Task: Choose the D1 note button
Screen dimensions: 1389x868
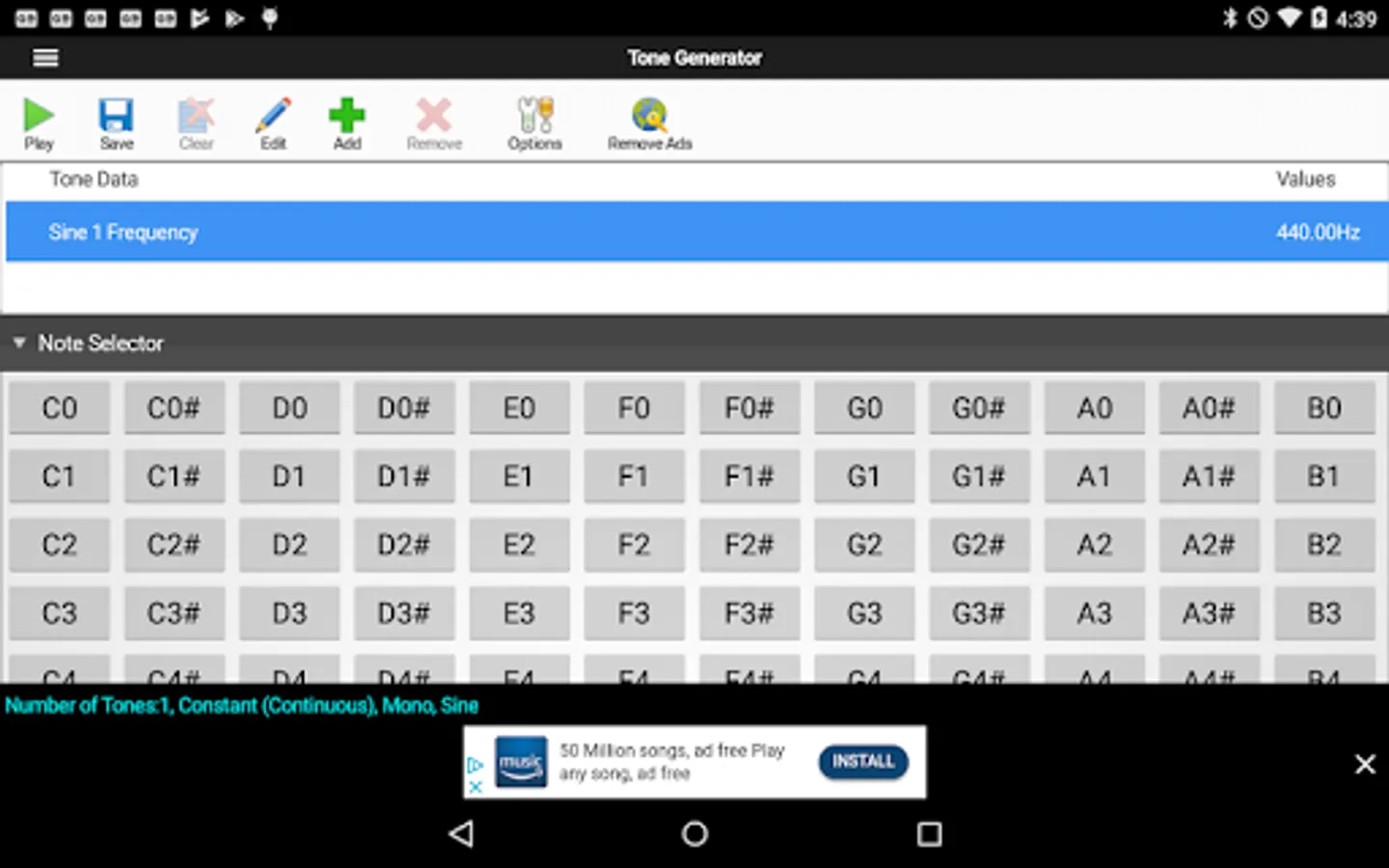Action: point(289,476)
